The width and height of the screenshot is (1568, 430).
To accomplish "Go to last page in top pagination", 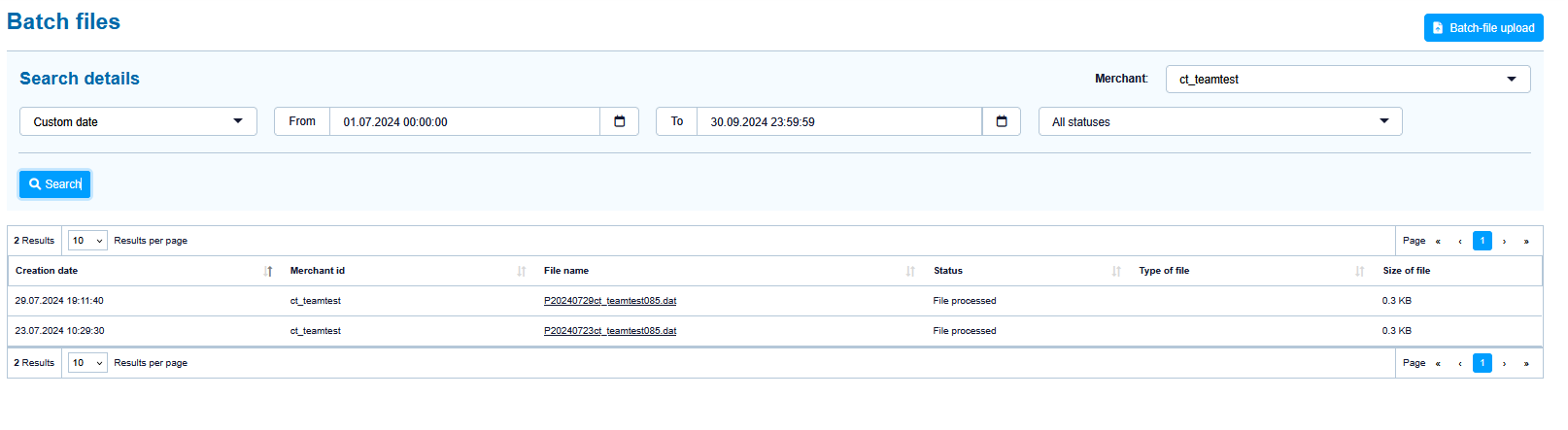I will click(1526, 241).
